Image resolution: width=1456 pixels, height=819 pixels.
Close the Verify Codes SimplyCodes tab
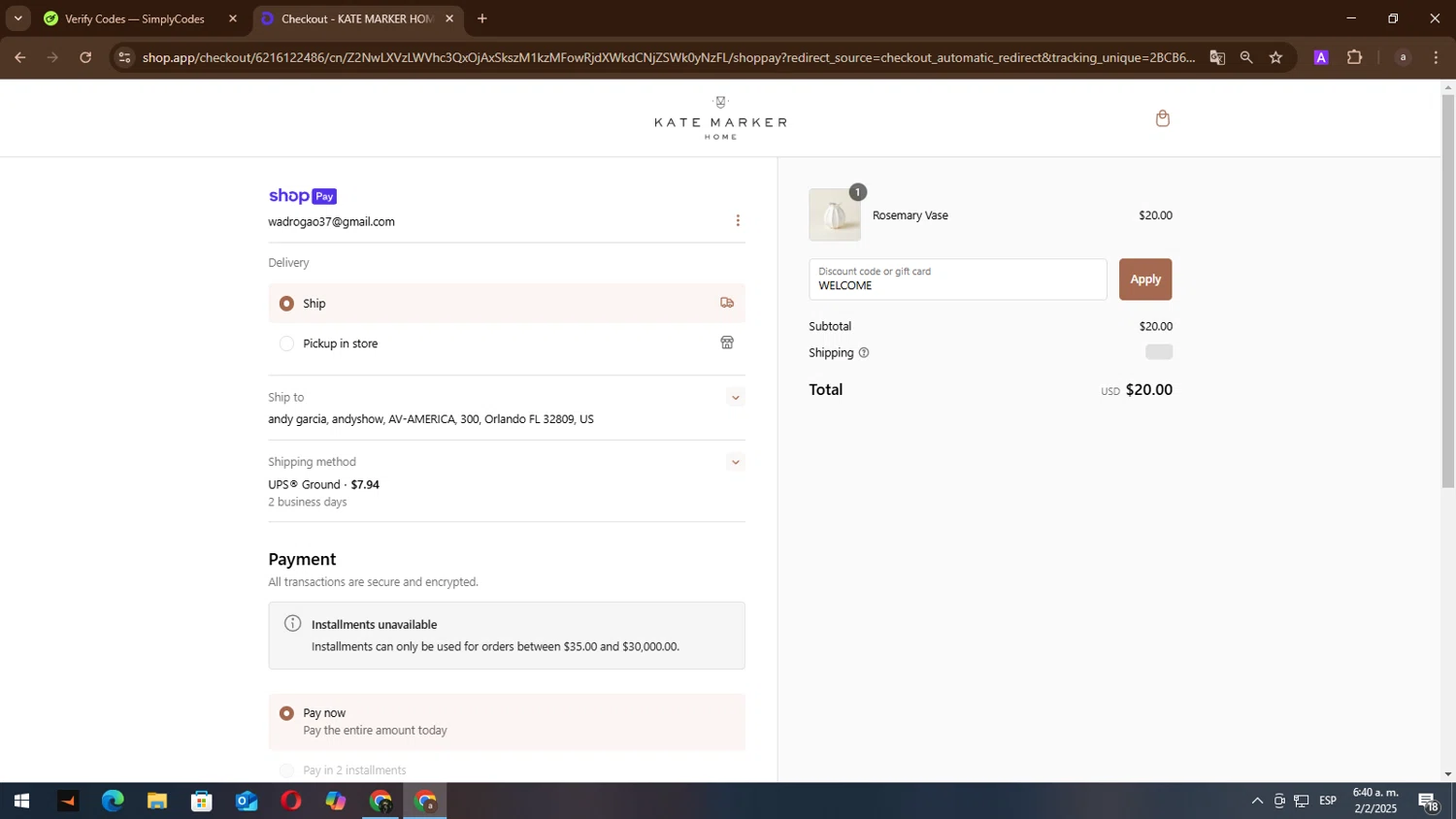coord(233,18)
